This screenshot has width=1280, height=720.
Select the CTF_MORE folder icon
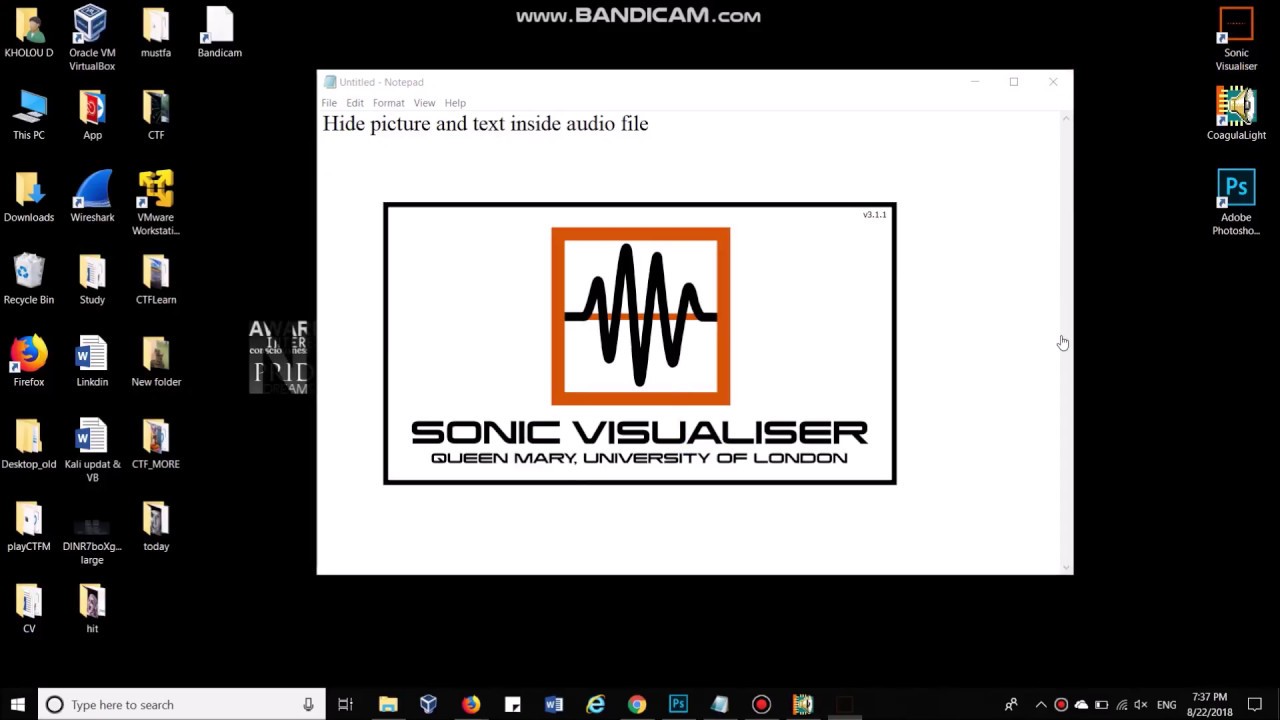[x=156, y=443]
